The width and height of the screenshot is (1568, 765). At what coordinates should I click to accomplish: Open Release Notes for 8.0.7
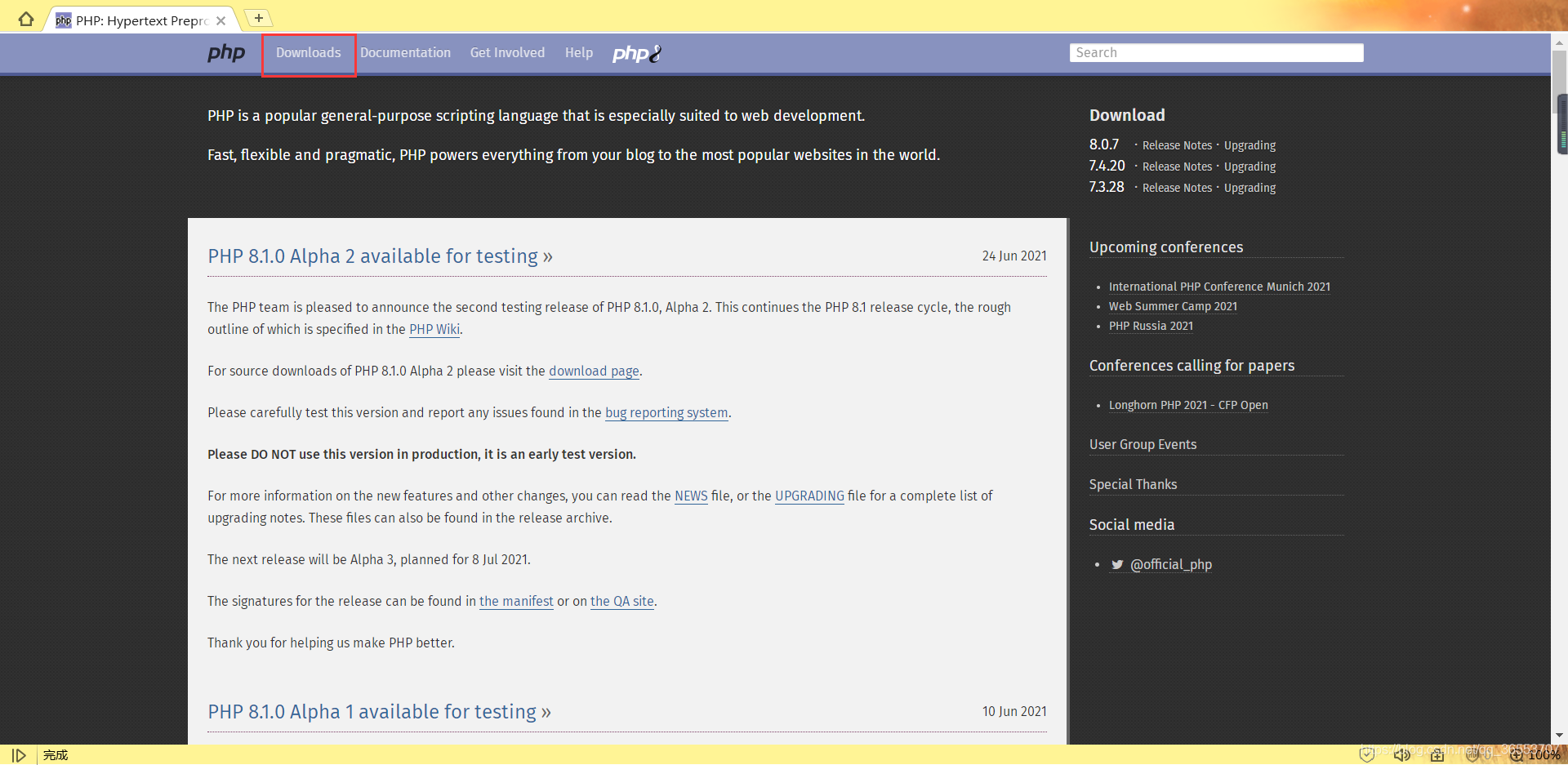[x=1177, y=145]
